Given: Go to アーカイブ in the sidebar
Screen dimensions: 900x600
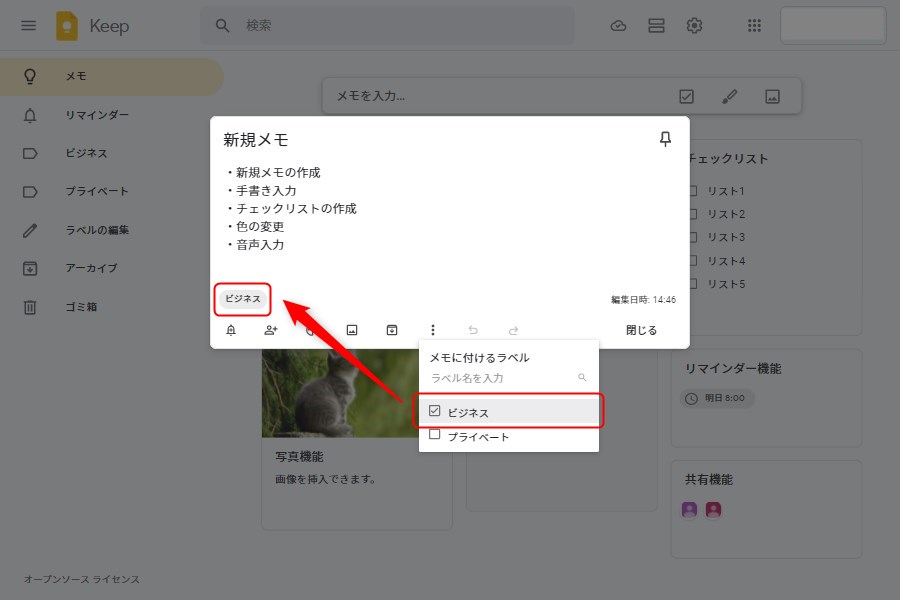Looking at the screenshot, I should [91, 268].
